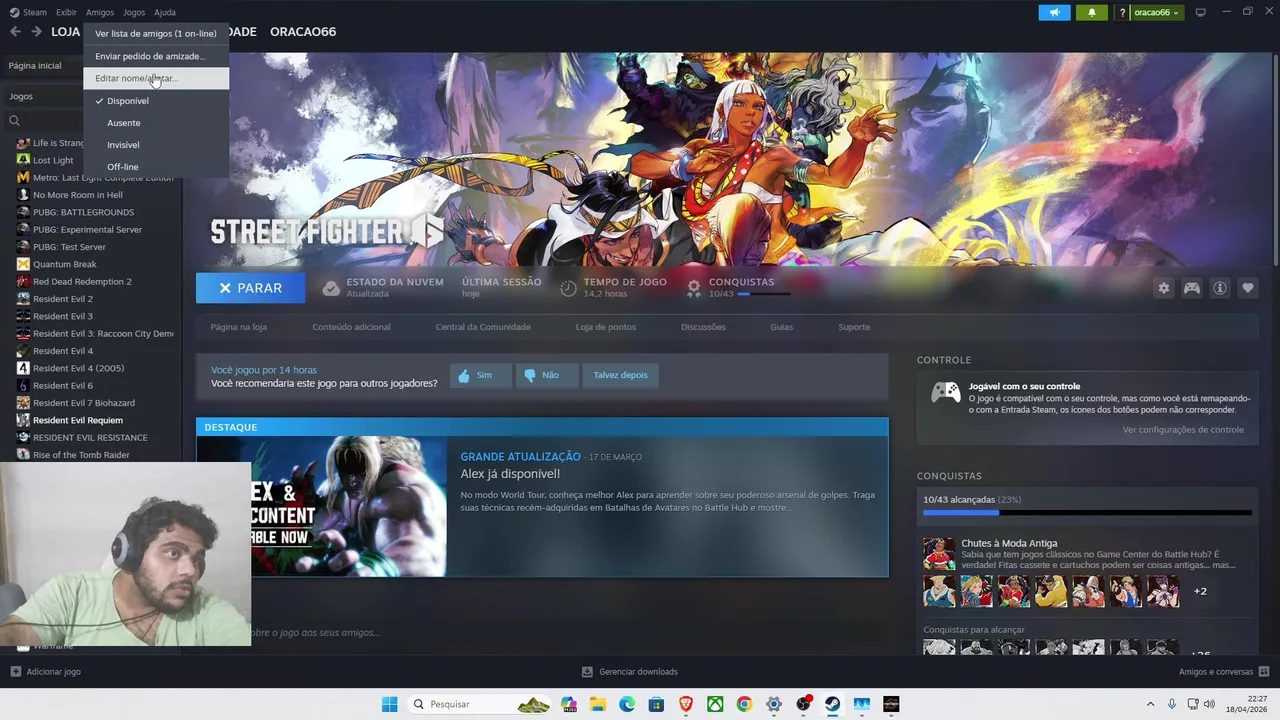Choose Enviar pedido de amizade
Screen dimensions: 1280x720
pyautogui.click(x=156, y=56)
